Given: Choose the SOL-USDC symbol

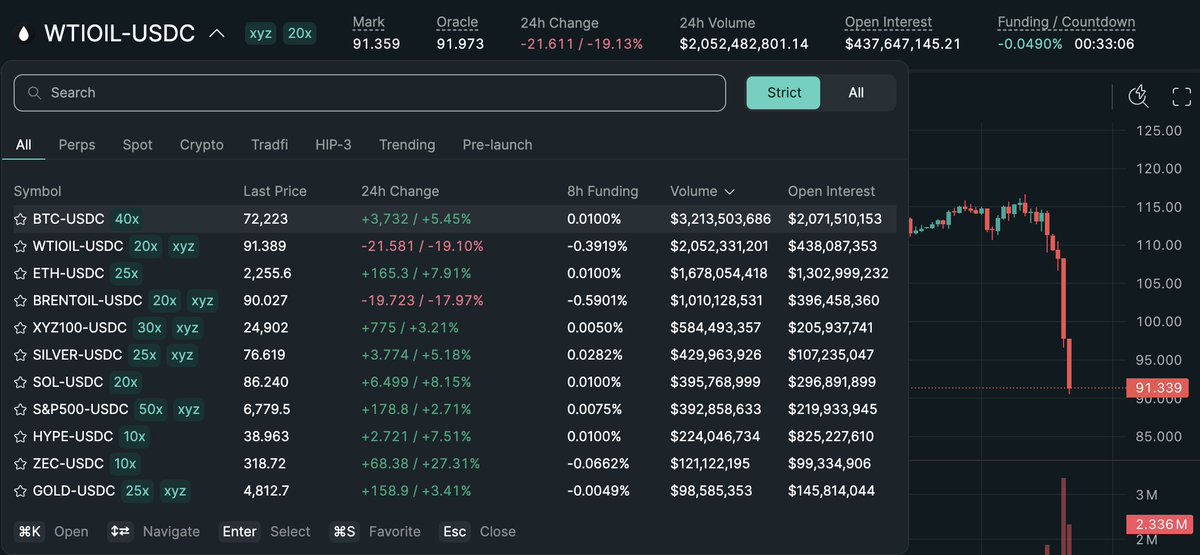Looking at the screenshot, I should pos(68,382).
